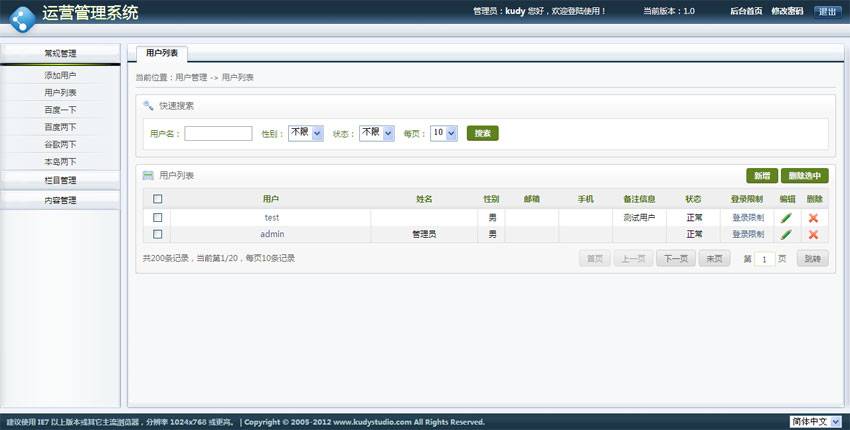The width and height of the screenshot is (850, 430).
Task: Click the magnifier icon beside 快速搜索
Action: pyautogui.click(x=149, y=105)
